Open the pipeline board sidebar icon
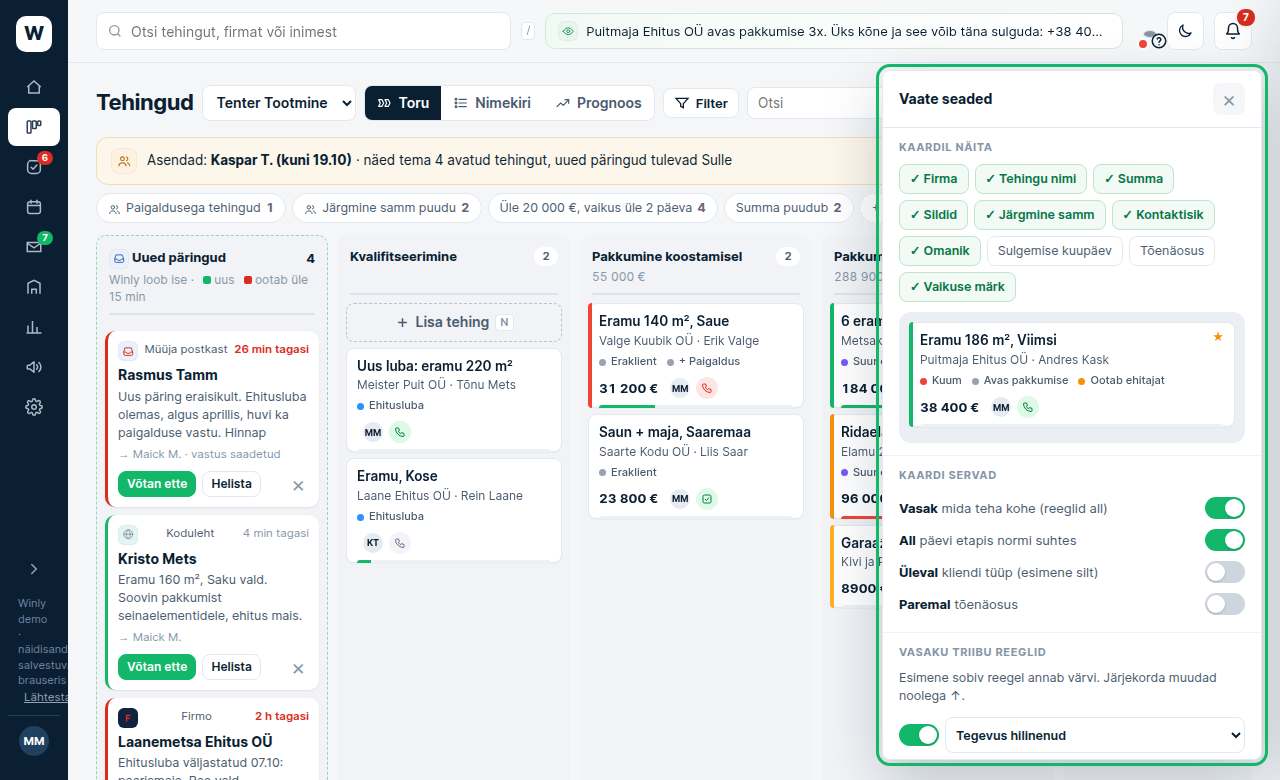The image size is (1280, 780). click(x=34, y=127)
